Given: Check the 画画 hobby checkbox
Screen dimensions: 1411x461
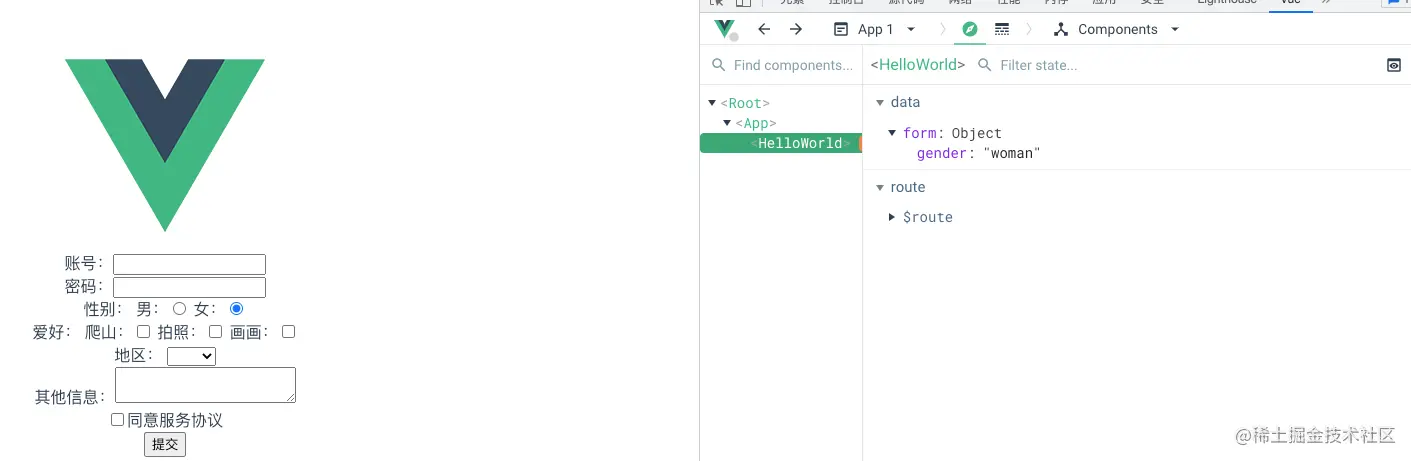Looking at the screenshot, I should point(288,331).
